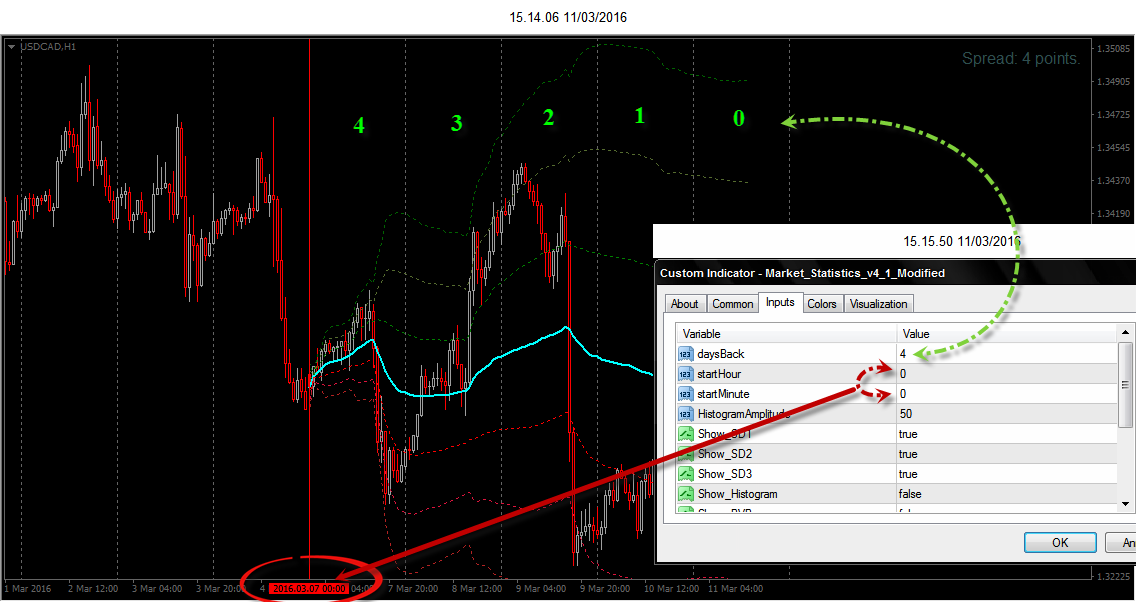Image resolution: width=1136 pixels, height=602 pixels.
Task: Click the boolean icon beside Show_SD2
Action: [685, 454]
